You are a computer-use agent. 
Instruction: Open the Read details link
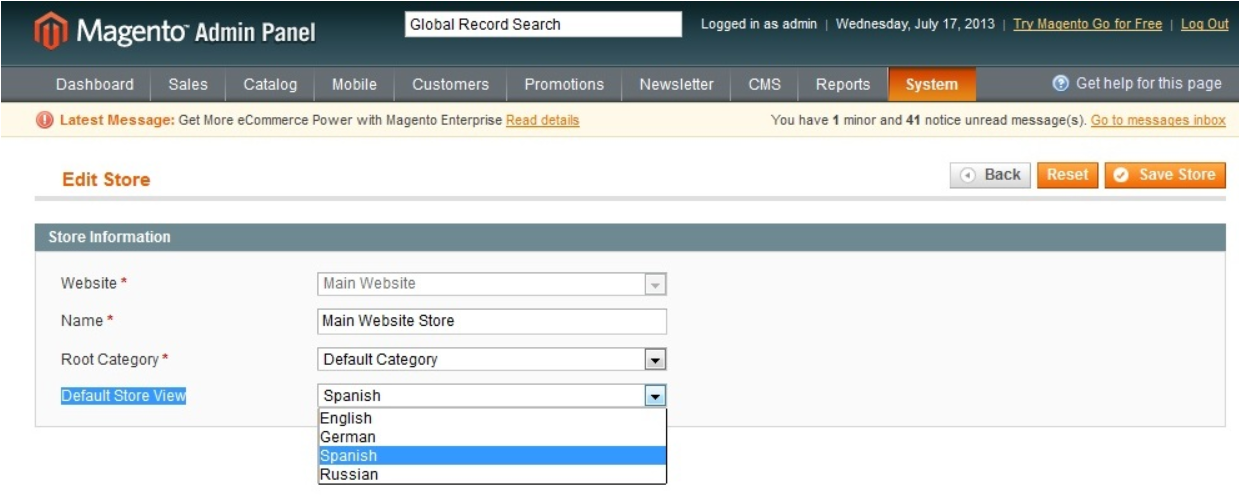point(542,120)
